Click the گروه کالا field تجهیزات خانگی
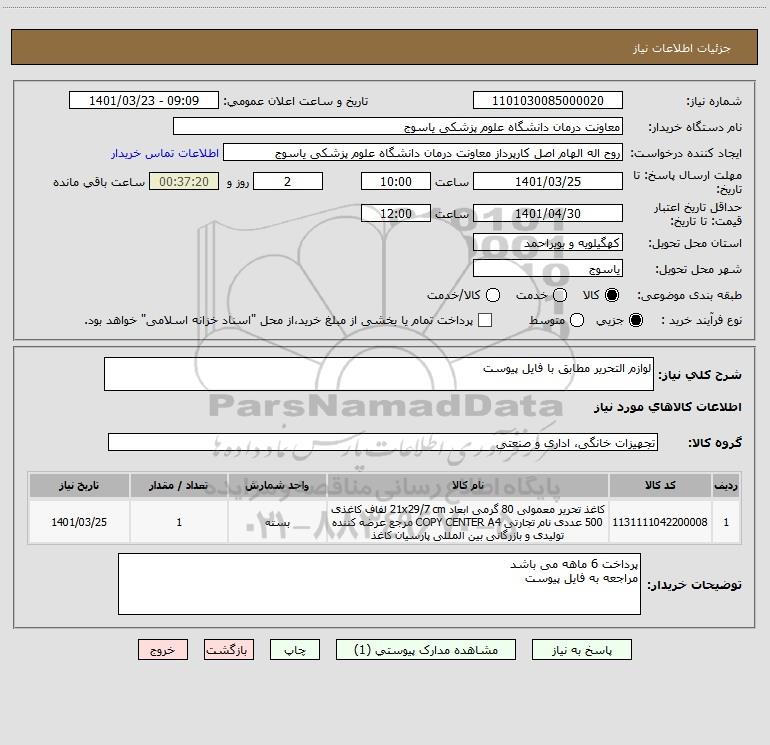The height and width of the screenshot is (745, 770). point(383,442)
